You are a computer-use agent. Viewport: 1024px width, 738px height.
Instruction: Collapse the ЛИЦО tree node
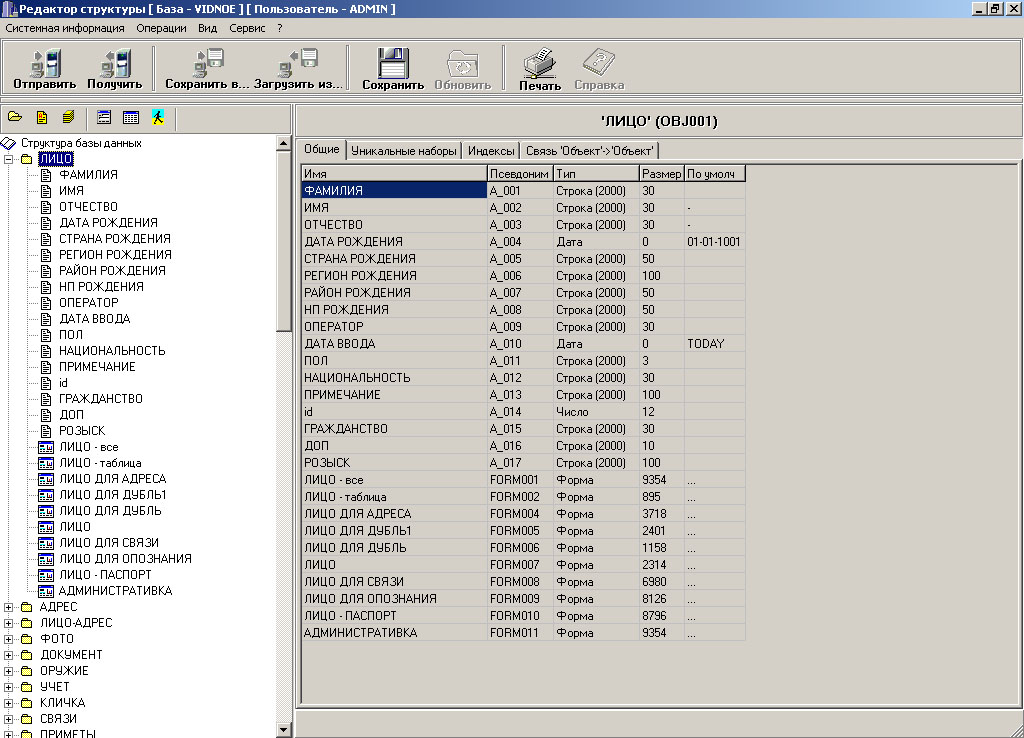[10, 159]
